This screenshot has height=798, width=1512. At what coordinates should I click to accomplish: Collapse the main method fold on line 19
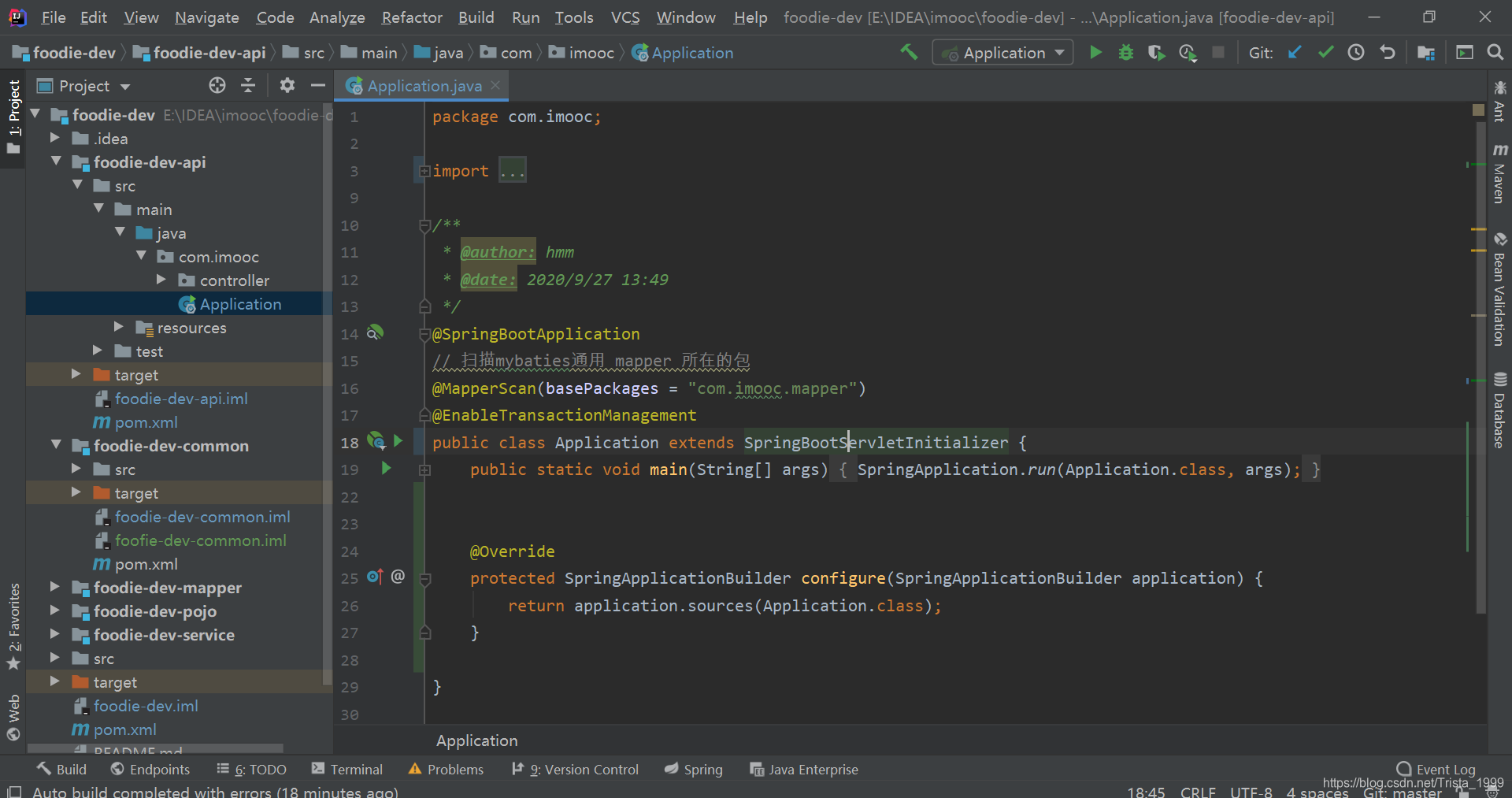(x=424, y=470)
